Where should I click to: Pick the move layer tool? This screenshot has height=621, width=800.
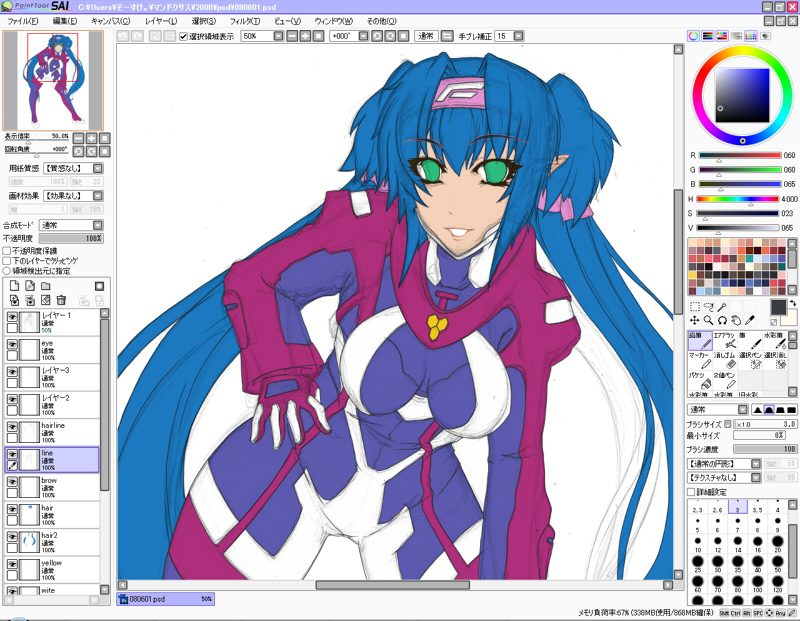(x=694, y=320)
